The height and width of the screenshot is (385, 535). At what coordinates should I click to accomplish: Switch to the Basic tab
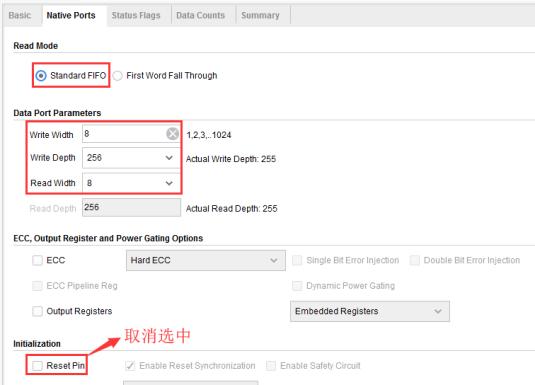pos(20,15)
